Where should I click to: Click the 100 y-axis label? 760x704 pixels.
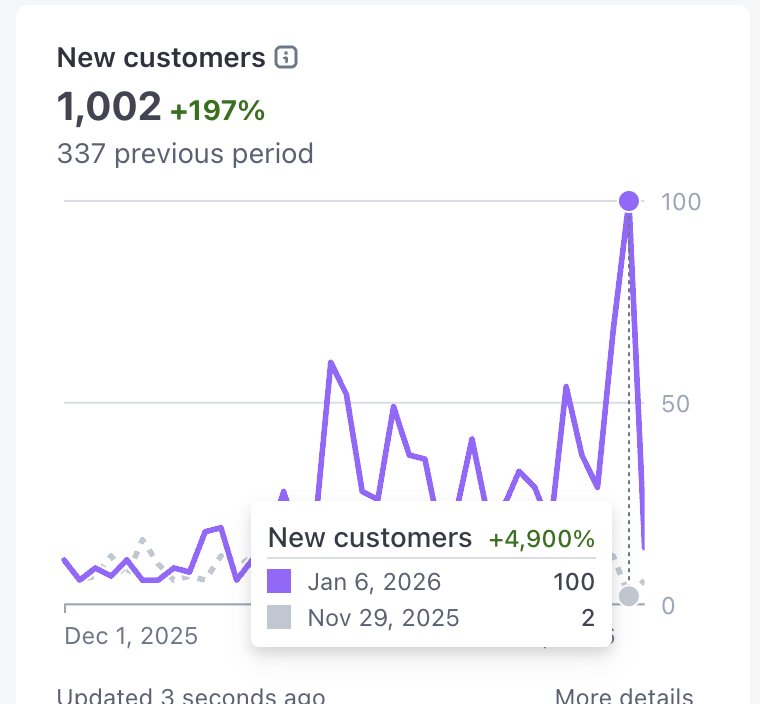click(x=681, y=202)
